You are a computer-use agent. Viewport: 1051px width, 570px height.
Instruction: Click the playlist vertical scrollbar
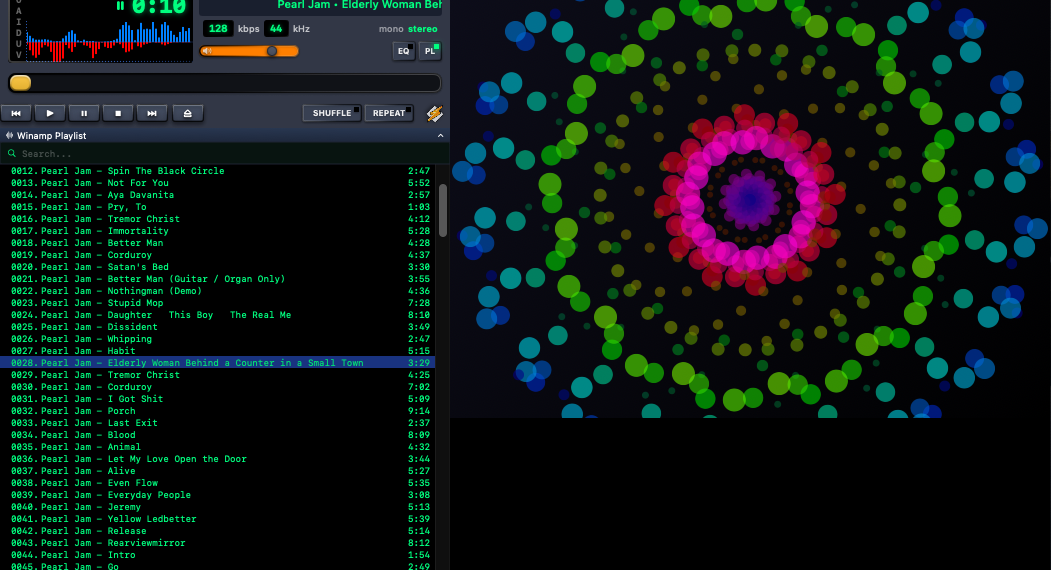click(x=443, y=210)
